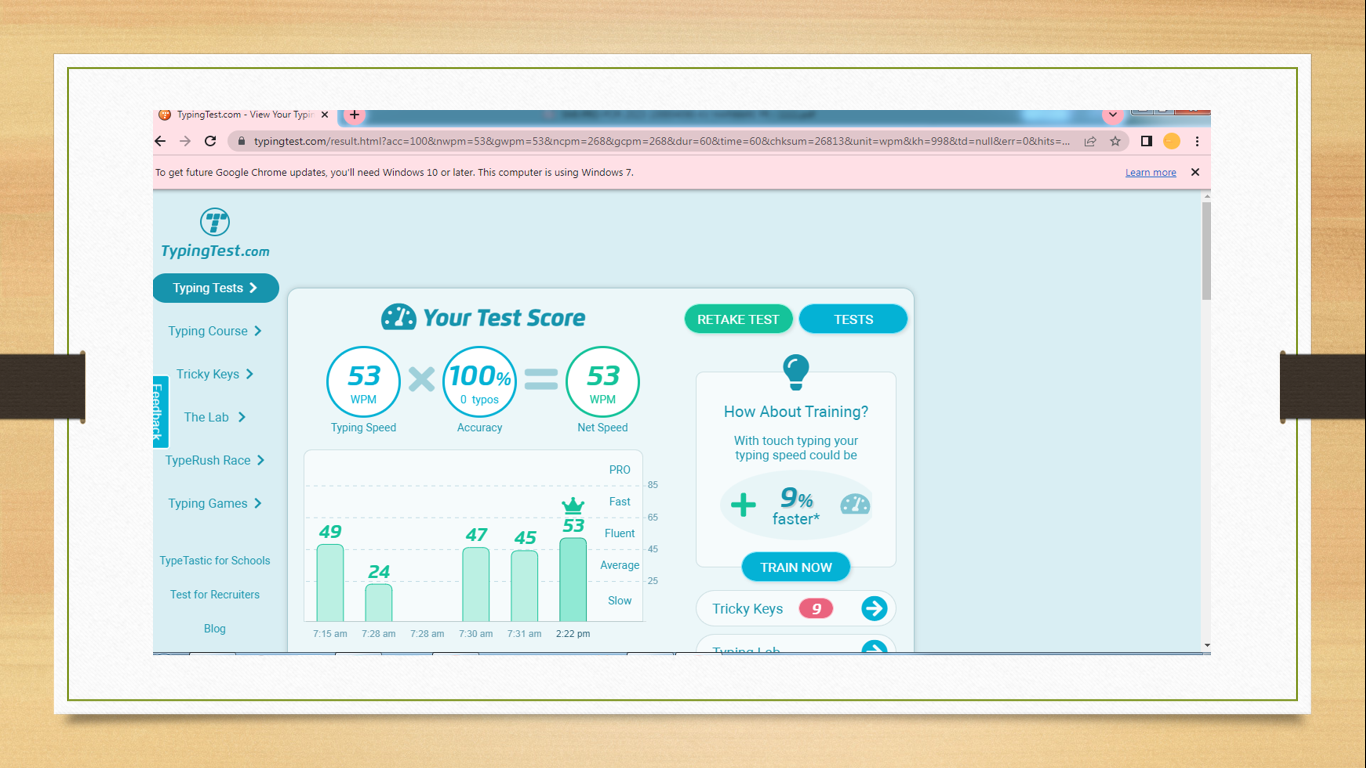Screen dimensions: 1366x768
Task: Click the red 9 badge on Tricky Keys card
Action: [816, 608]
